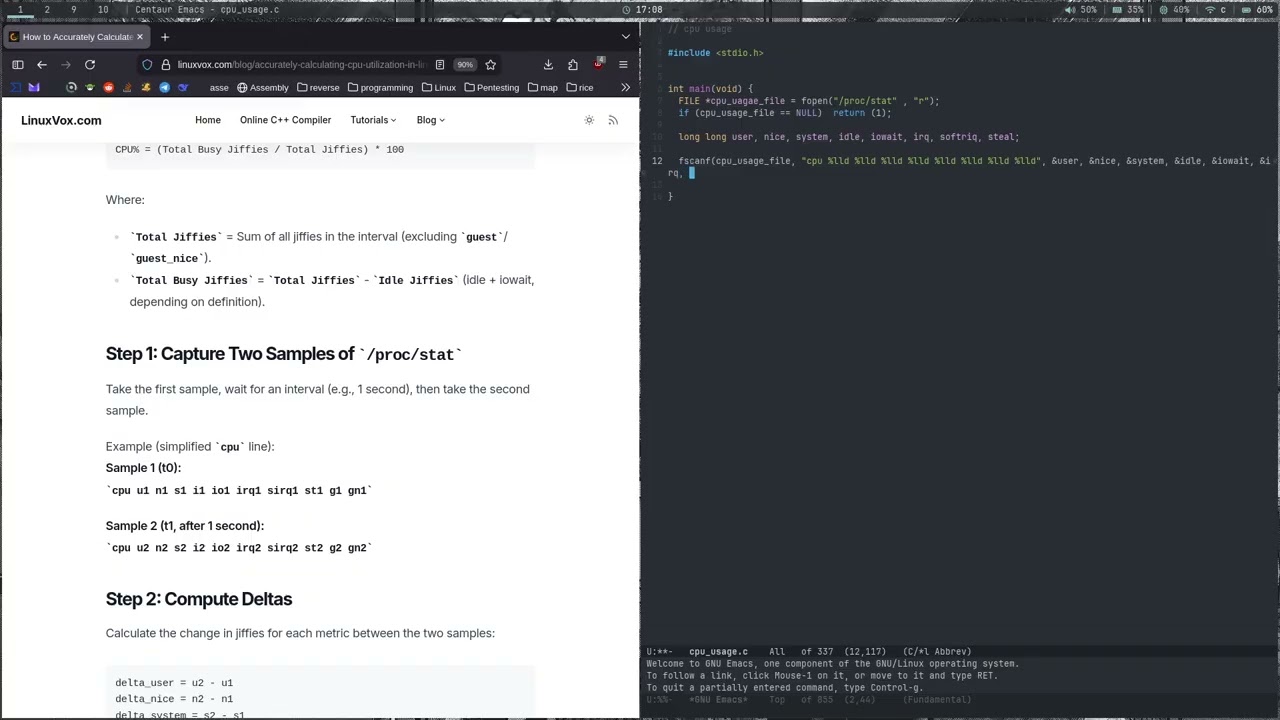This screenshot has width=1280, height=720.
Task: Open the Reddit bookmark icon
Action: coord(108,88)
